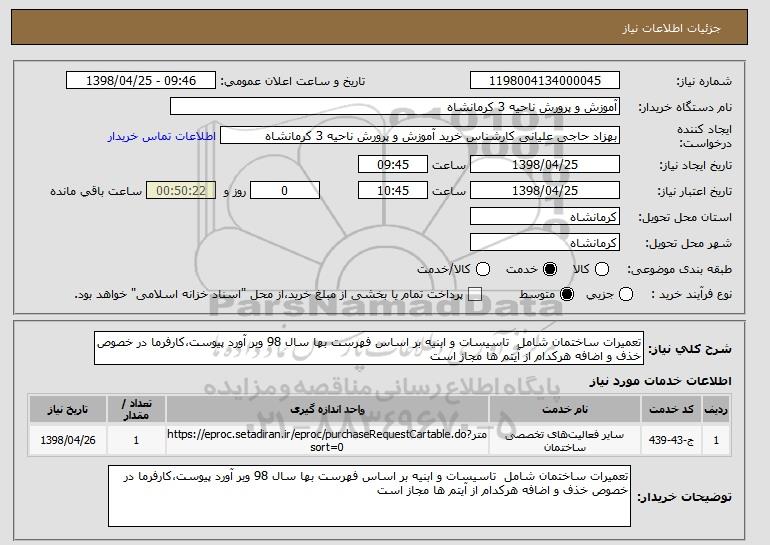Screen dimensions: 770x545
Task: Click the جزئیات اطلاعات نیاز header bar
Action: pyautogui.click(x=379, y=27)
